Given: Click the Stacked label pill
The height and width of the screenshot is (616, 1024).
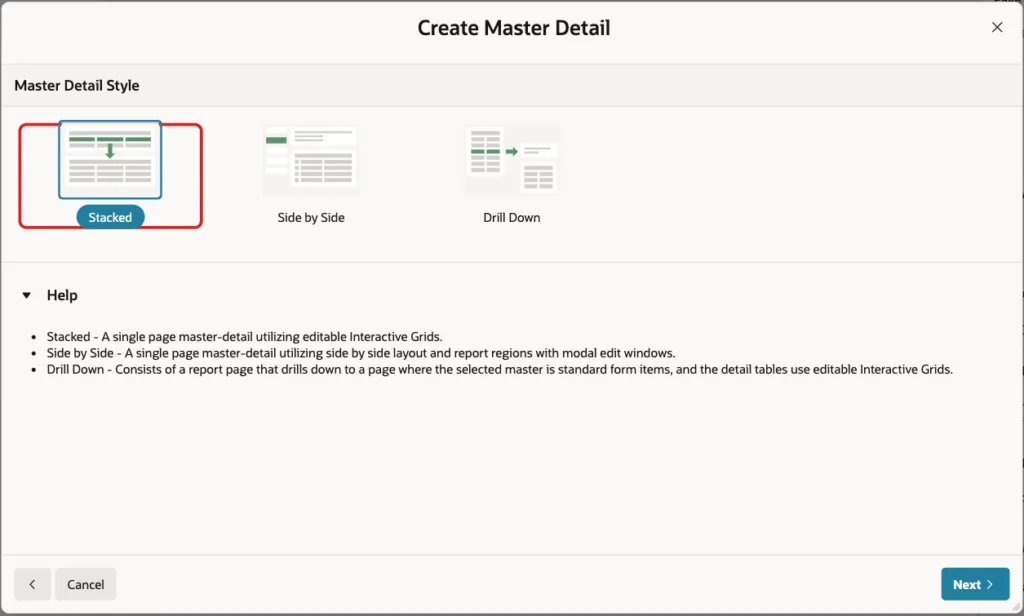Looking at the screenshot, I should pyautogui.click(x=110, y=218).
